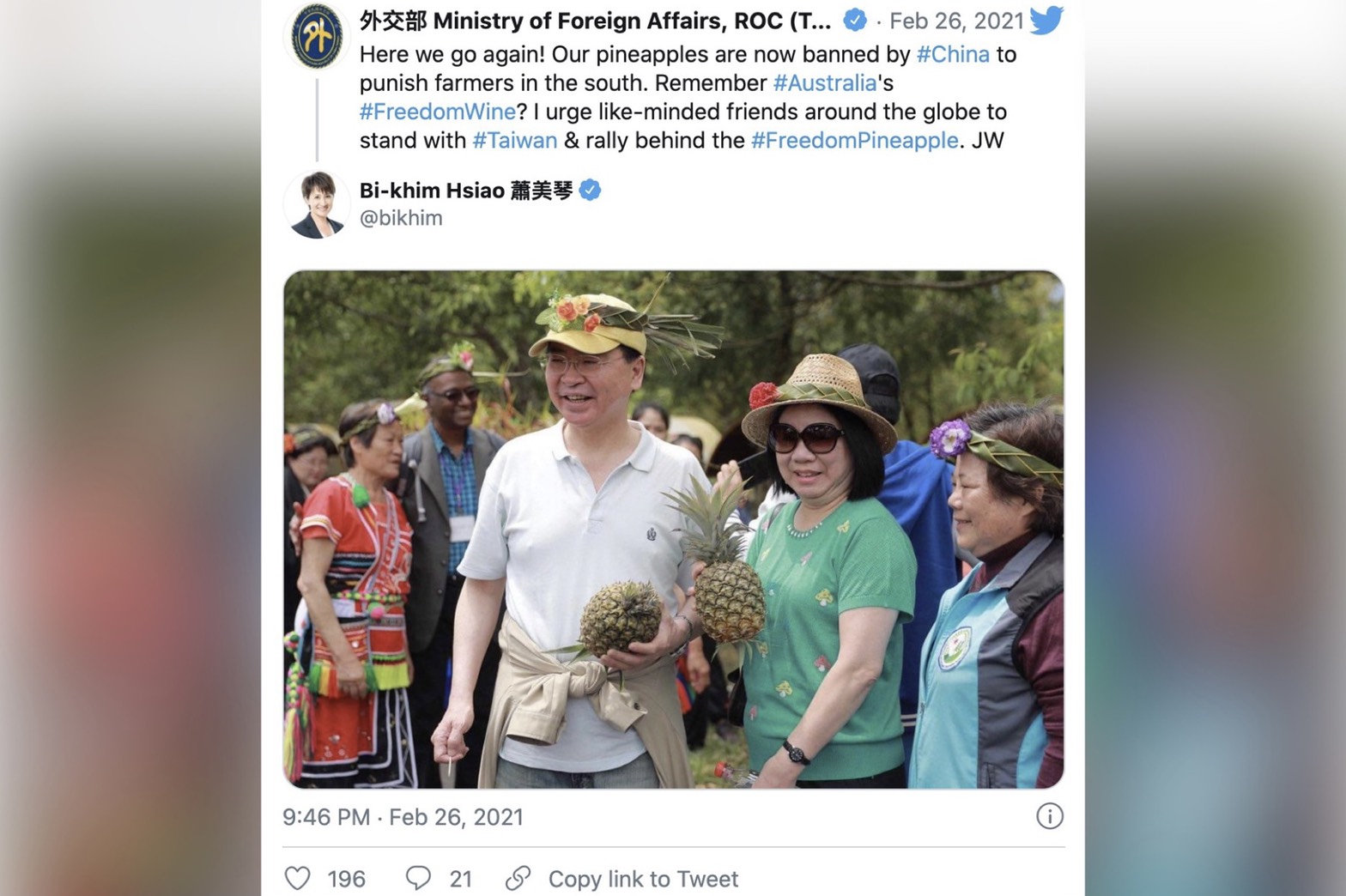Open tweet info circle icon

coord(1049,816)
